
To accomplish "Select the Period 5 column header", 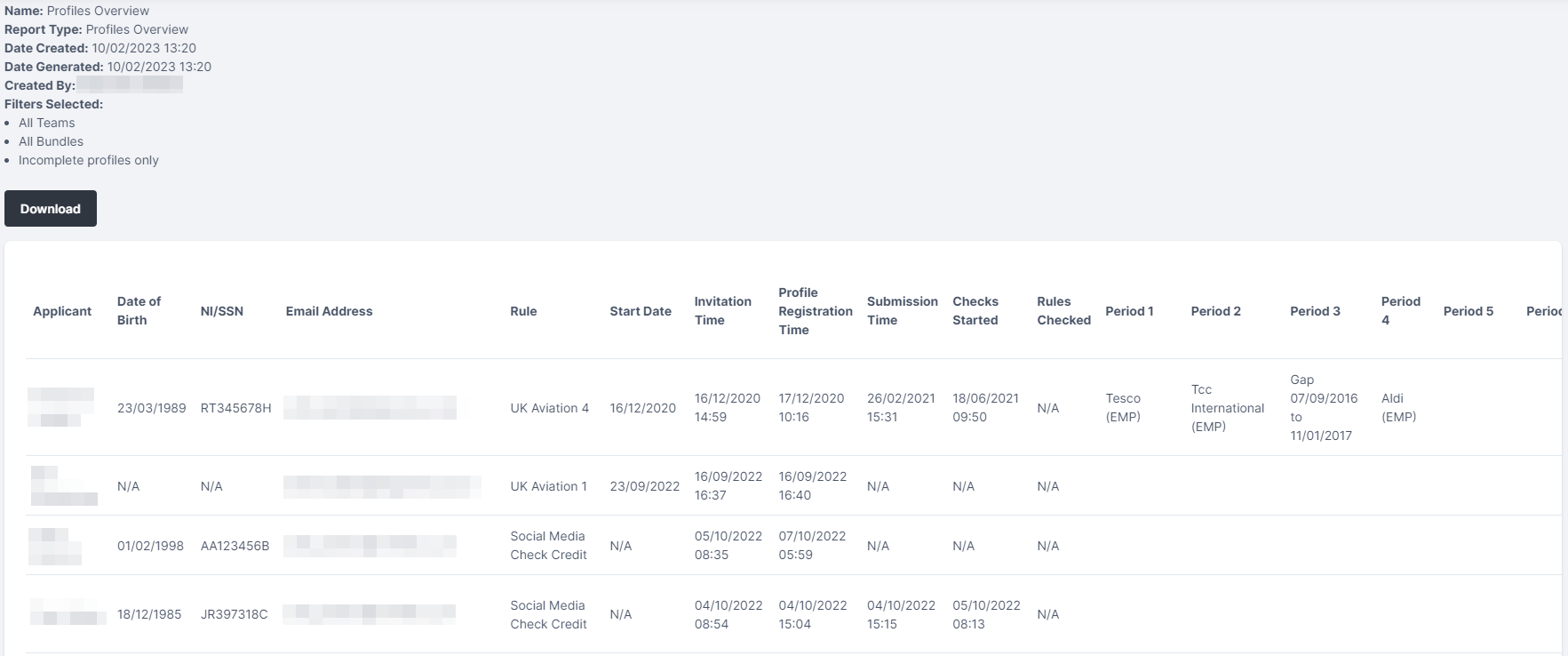I will coord(1468,311).
